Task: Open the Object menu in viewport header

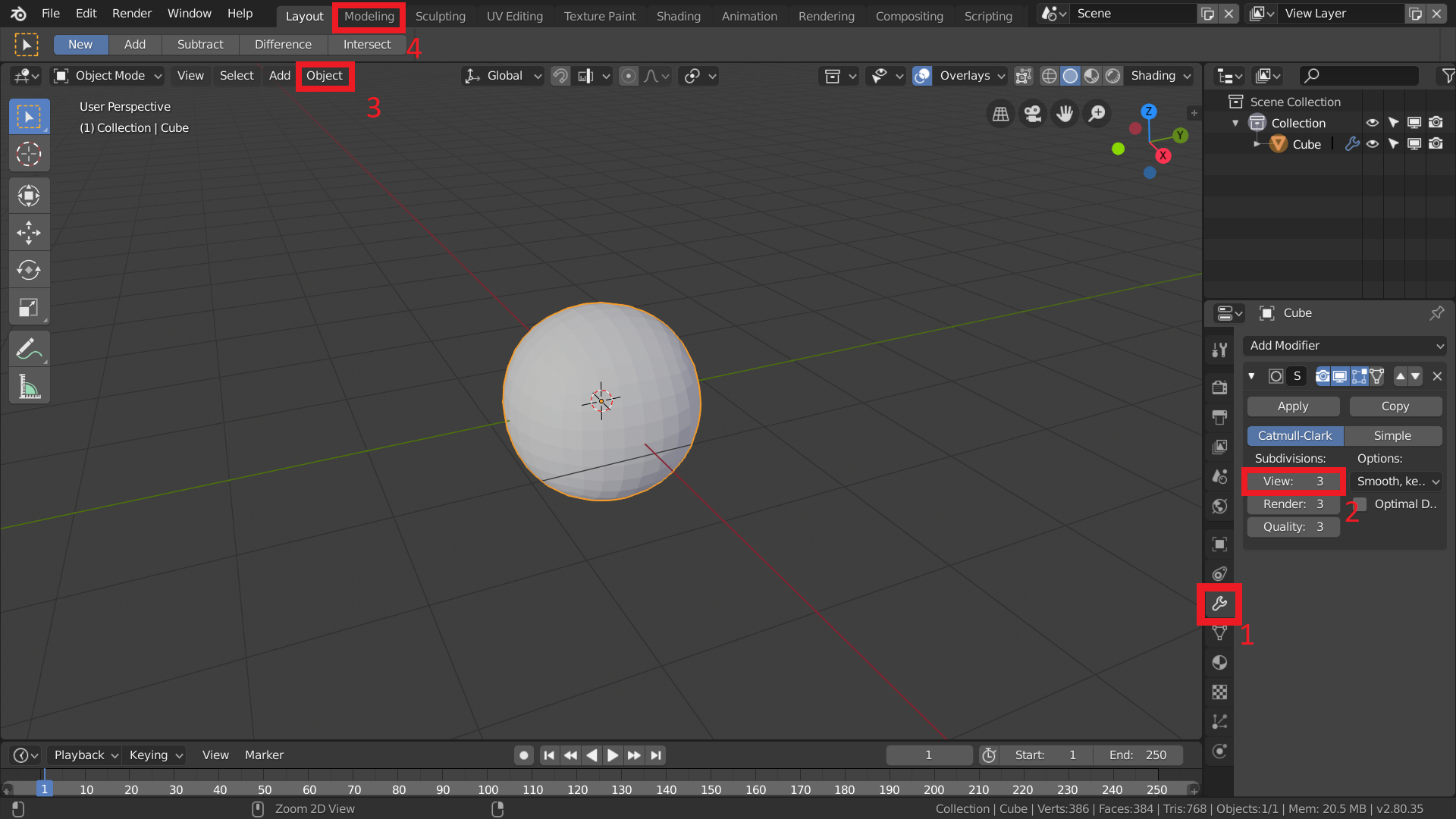Action: click(x=325, y=76)
